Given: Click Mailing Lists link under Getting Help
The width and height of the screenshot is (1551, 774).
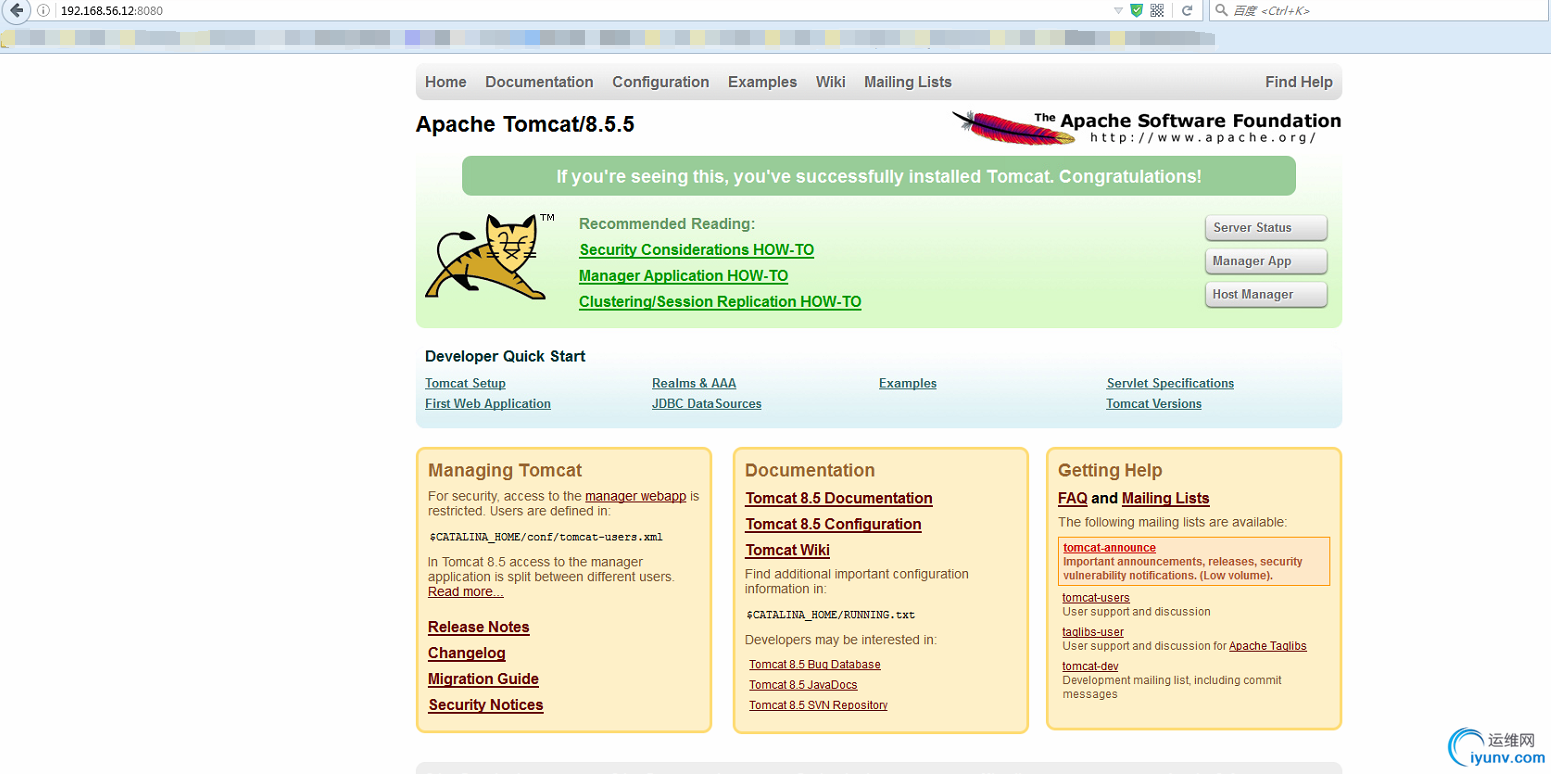Looking at the screenshot, I should [1166, 498].
